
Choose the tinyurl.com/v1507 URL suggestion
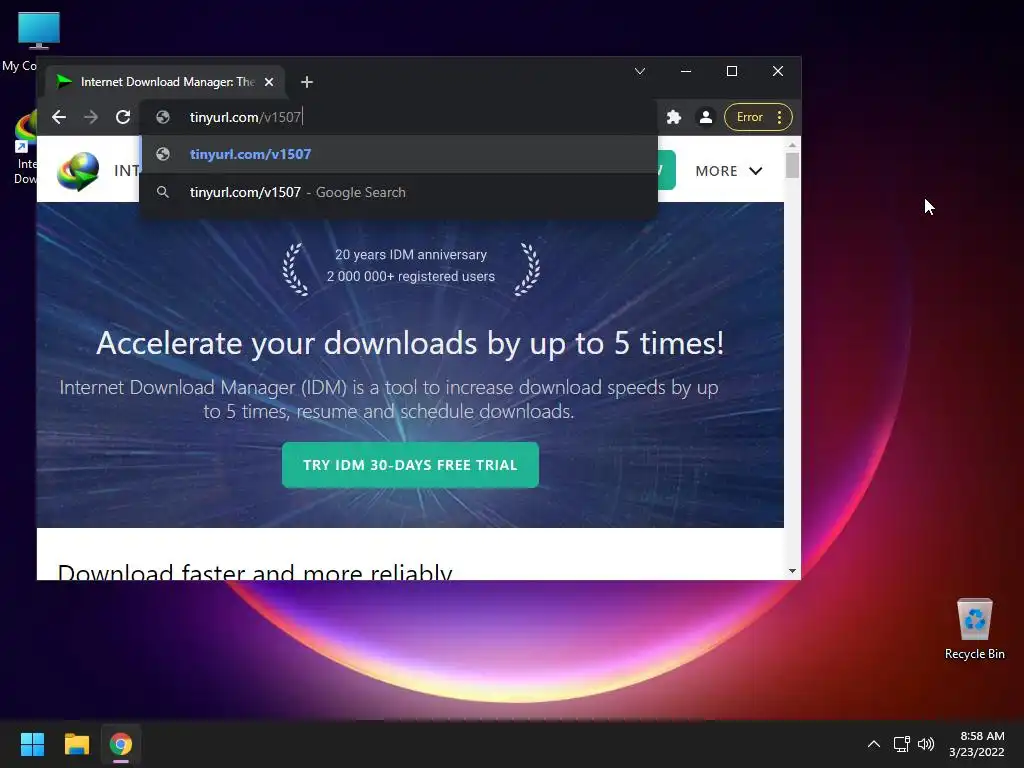pyautogui.click(x=398, y=154)
